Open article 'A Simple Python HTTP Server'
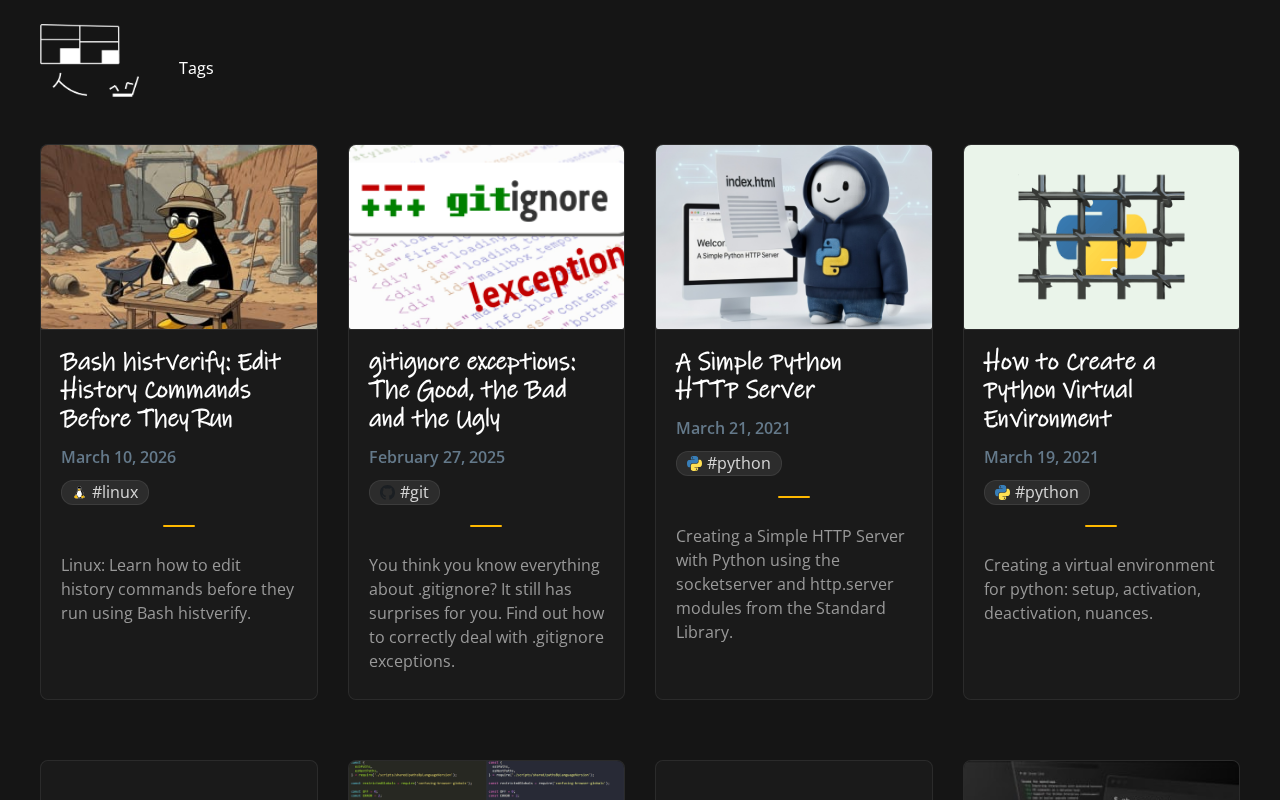The width and height of the screenshot is (1280, 800). [759, 375]
